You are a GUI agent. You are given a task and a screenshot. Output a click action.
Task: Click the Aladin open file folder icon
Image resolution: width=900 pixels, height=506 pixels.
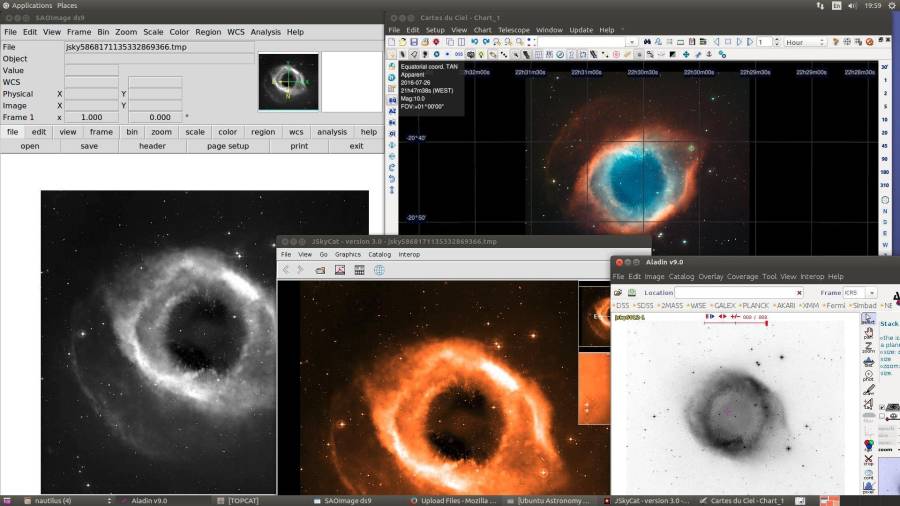619,293
